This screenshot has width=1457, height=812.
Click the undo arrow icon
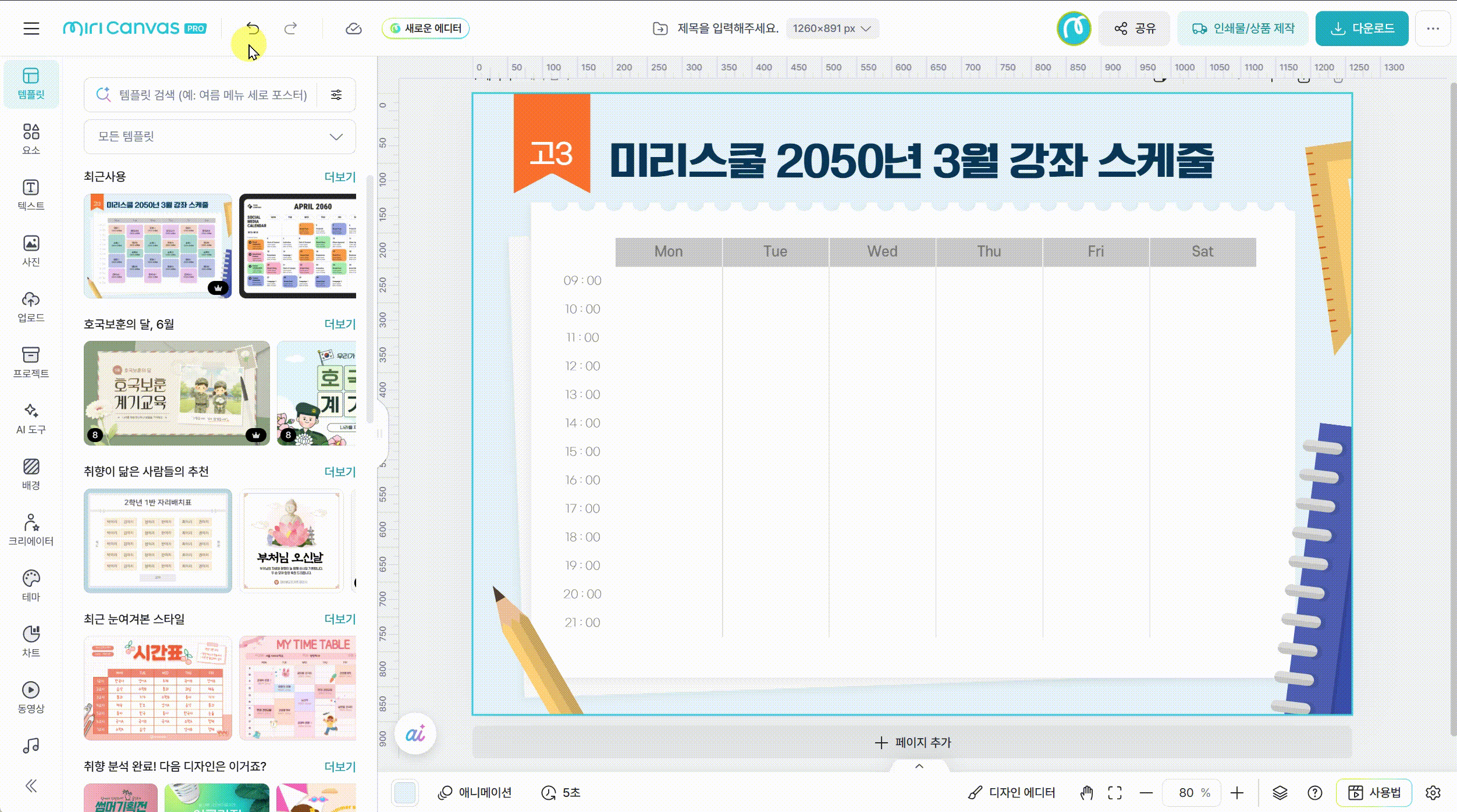(x=253, y=28)
